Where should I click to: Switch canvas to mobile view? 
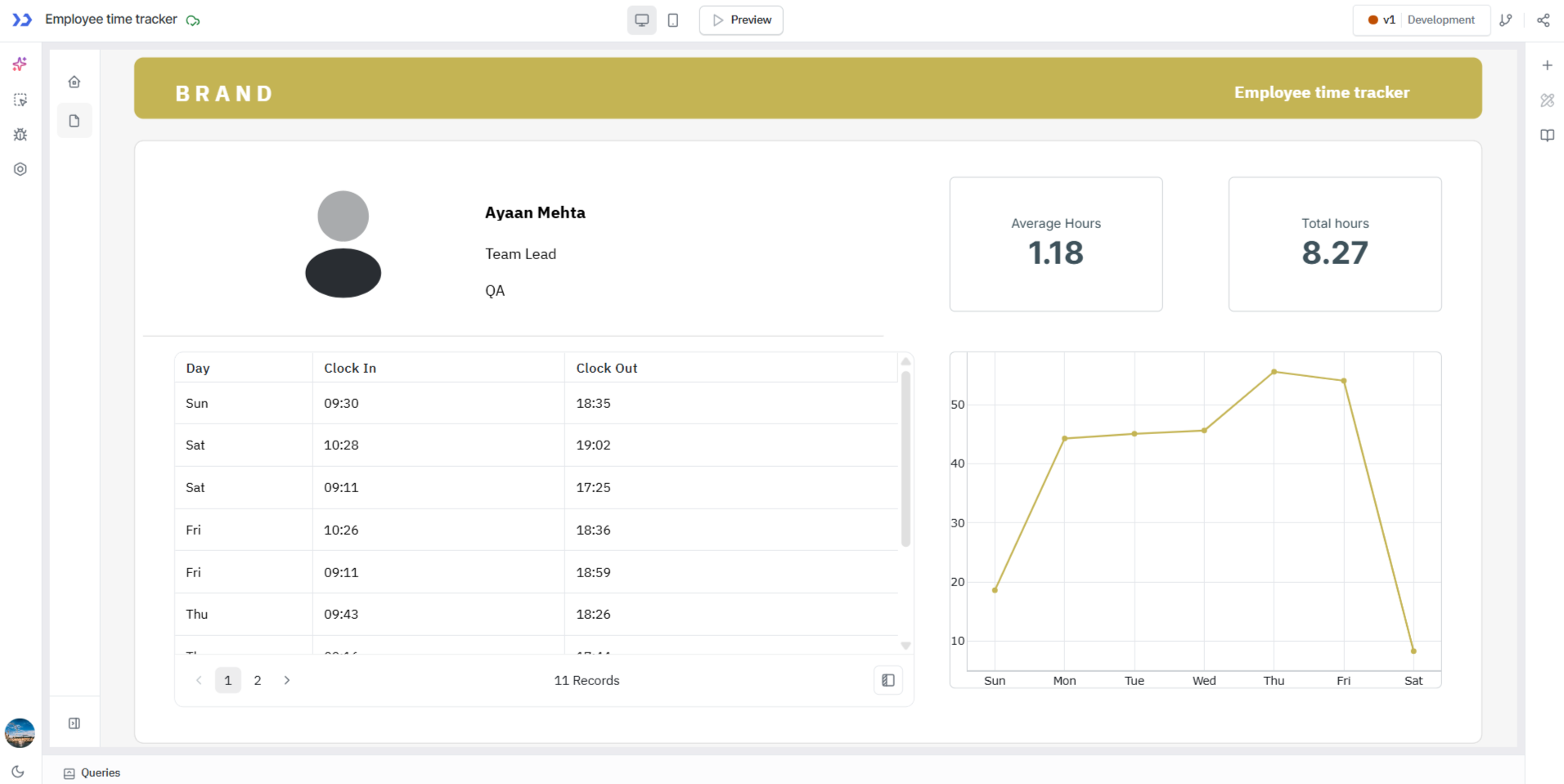coord(673,20)
